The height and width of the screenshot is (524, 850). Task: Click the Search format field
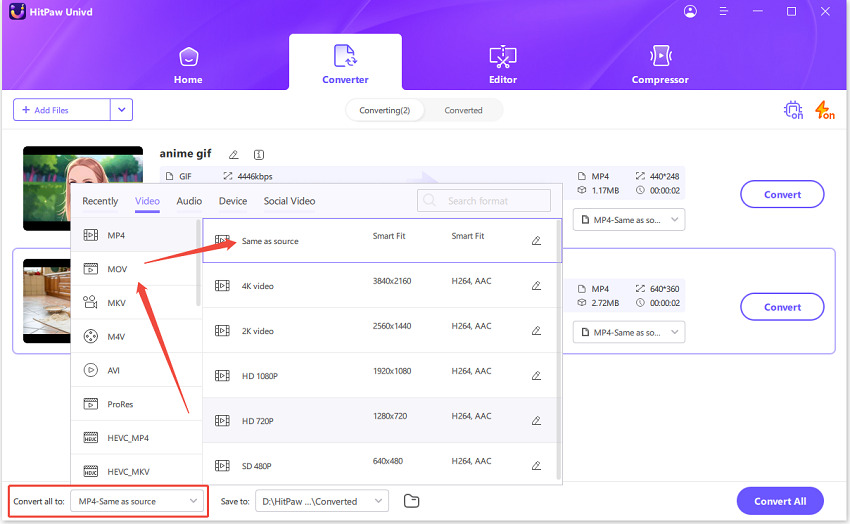484,201
